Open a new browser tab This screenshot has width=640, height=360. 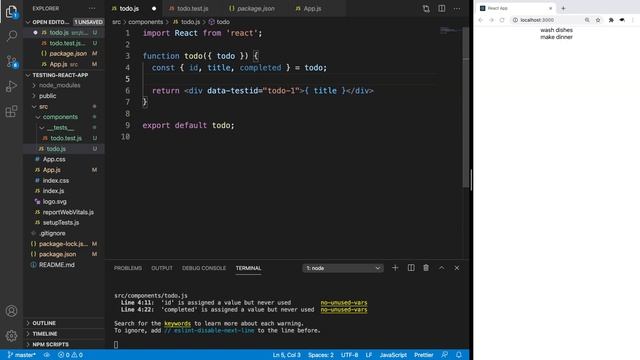coord(563,8)
